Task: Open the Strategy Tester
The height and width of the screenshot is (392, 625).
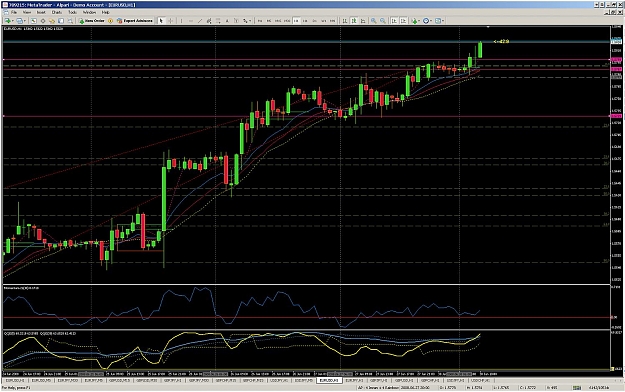Action: click(x=70, y=21)
